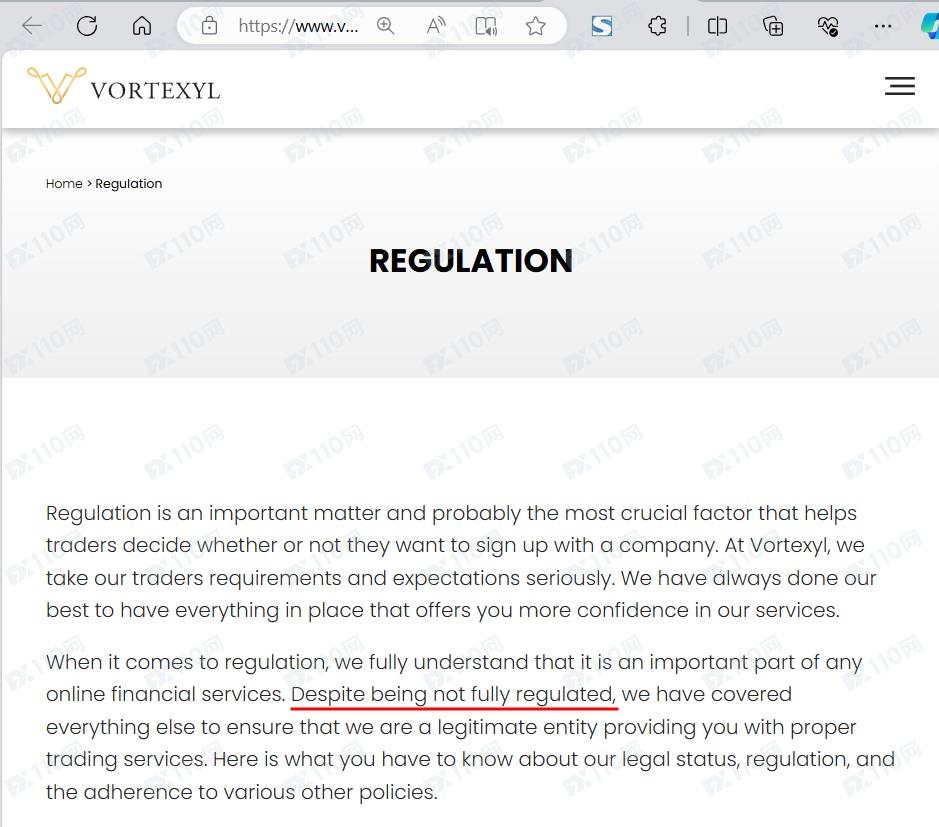
Task: Refresh the current page
Action: 87,26
